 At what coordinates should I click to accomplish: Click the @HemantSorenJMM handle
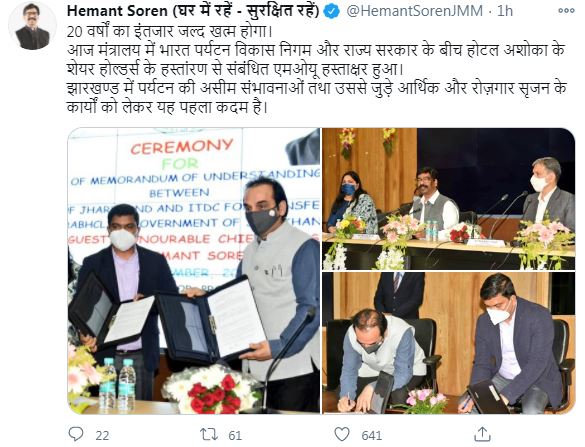pos(414,11)
